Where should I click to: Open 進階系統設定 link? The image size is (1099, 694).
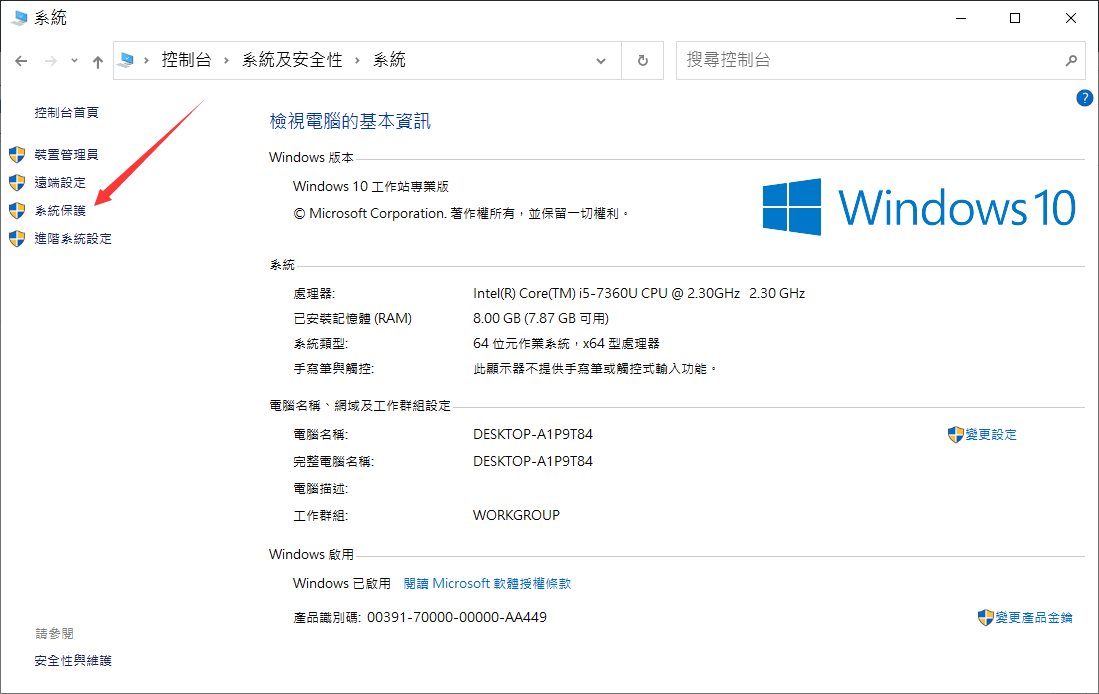73,238
